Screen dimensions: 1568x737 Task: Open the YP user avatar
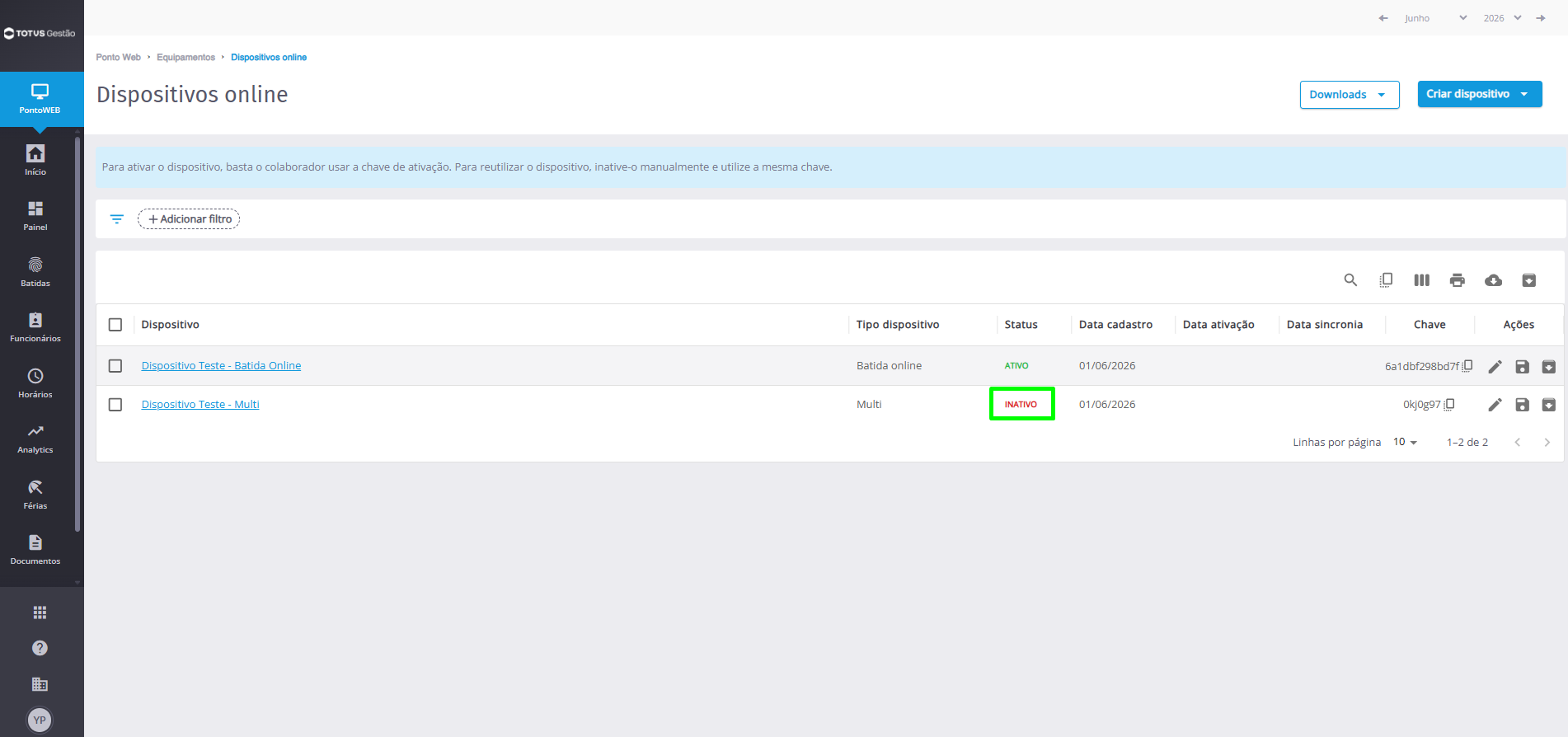40,720
